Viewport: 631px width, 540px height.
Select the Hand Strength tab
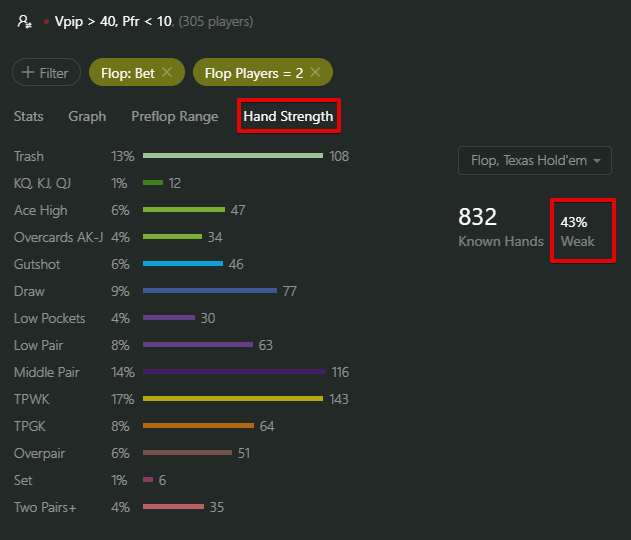pyautogui.click(x=288, y=116)
